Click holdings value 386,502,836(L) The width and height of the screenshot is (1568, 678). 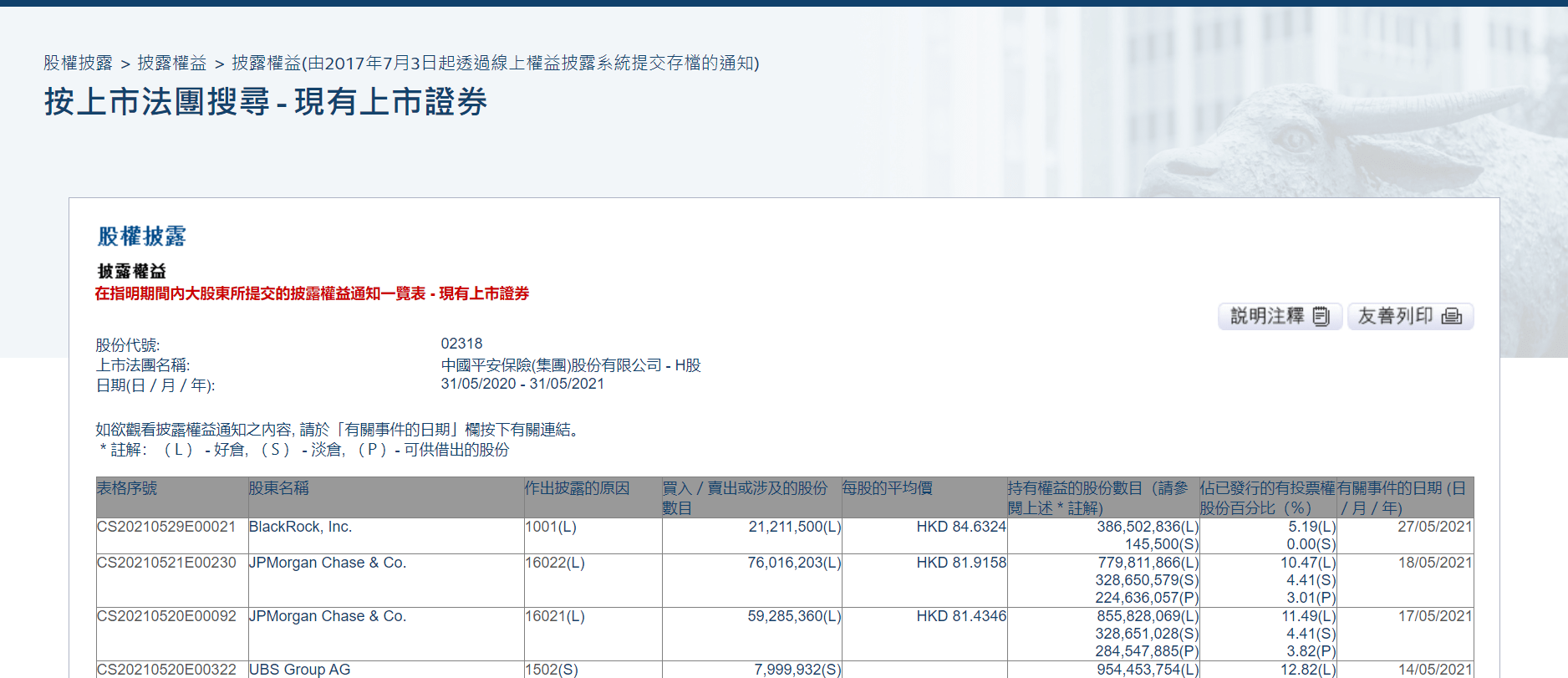(1148, 527)
